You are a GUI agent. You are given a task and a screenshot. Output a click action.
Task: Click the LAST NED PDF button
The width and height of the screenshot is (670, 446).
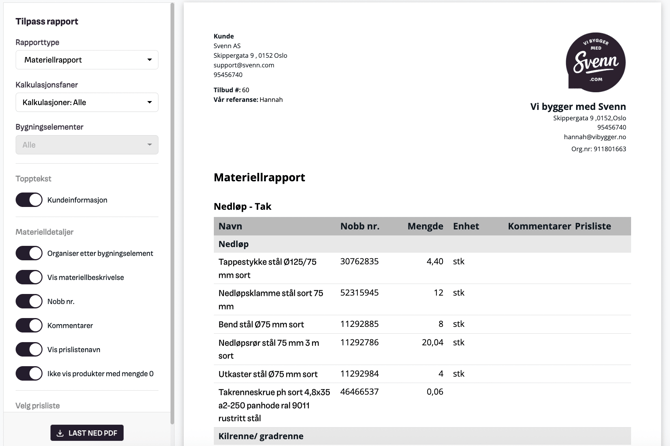[x=87, y=433]
